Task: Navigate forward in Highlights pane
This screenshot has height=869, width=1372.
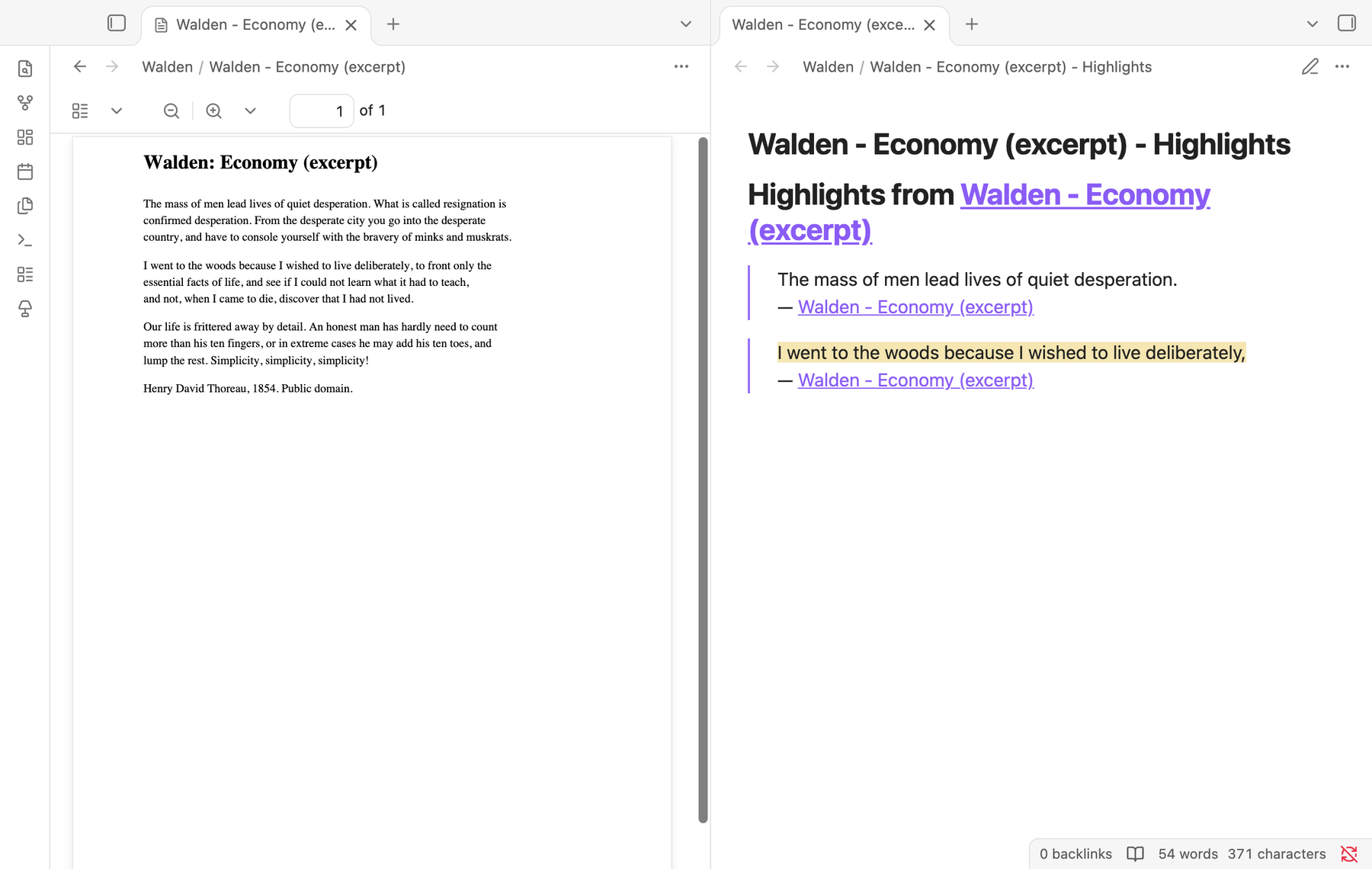Action: (773, 66)
